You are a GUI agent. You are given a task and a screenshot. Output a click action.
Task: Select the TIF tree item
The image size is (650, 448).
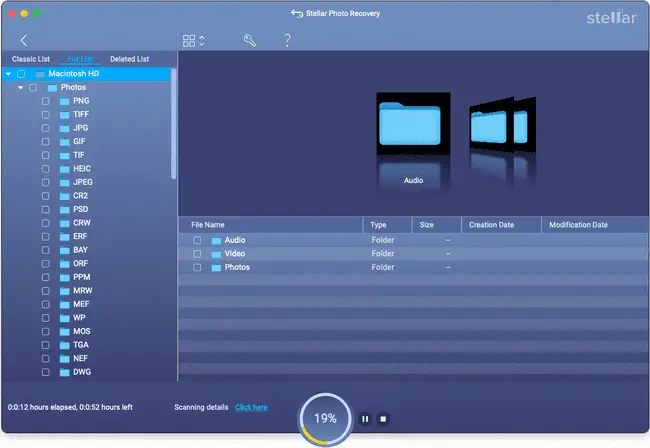pyautogui.click(x=78, y=155)
